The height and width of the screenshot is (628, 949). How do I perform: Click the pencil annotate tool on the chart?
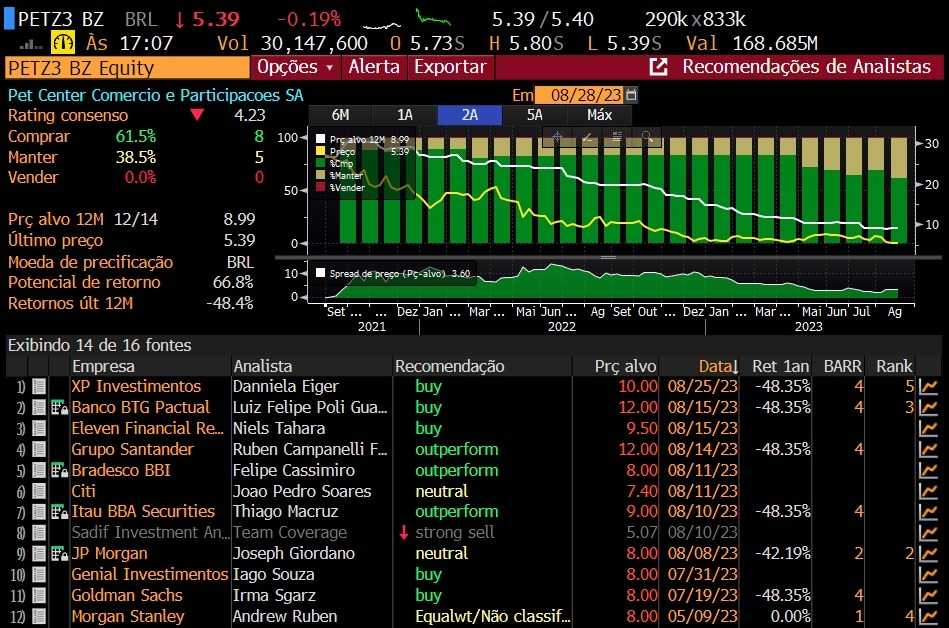coord(587,138)
